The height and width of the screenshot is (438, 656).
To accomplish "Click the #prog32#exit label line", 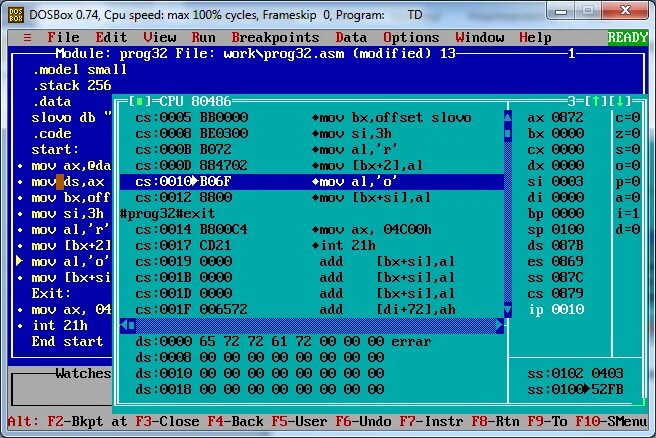I will click(x=167, y=213).
